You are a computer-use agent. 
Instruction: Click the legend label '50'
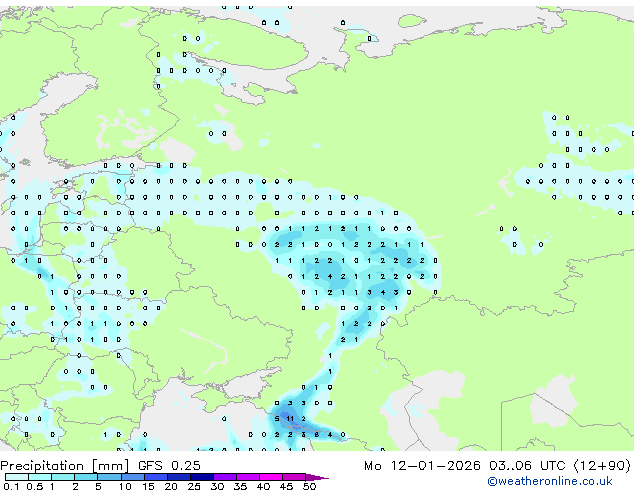click(x=310, y=486)
